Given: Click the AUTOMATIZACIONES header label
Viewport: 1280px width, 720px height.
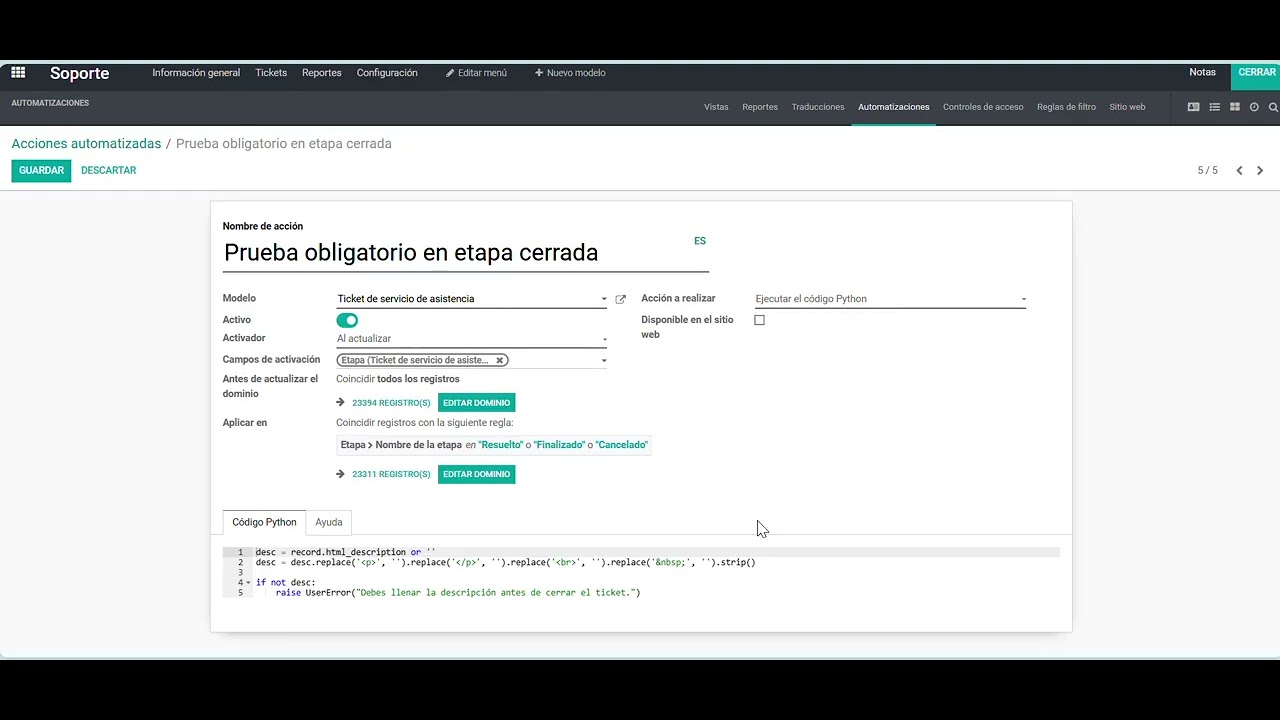Looking at the screenshot, I should click(50, 103).
